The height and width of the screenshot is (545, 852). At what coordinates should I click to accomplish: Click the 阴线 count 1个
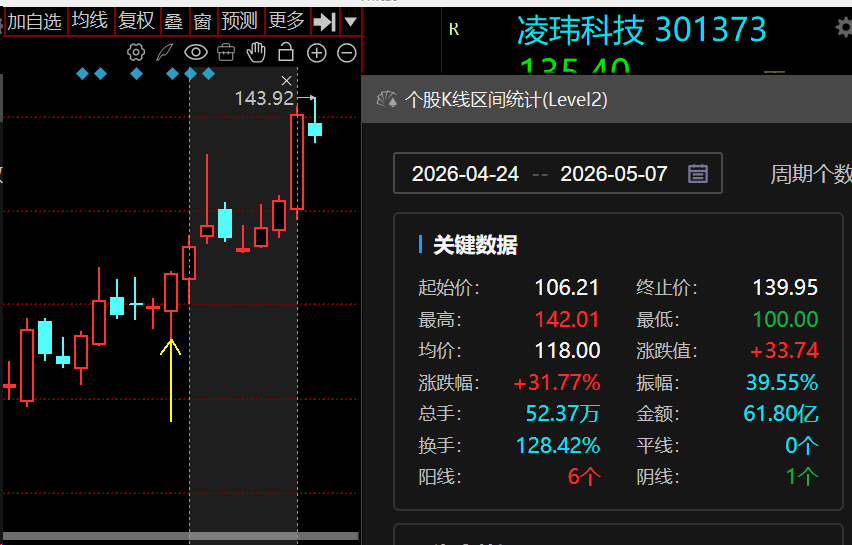(802, 477)
